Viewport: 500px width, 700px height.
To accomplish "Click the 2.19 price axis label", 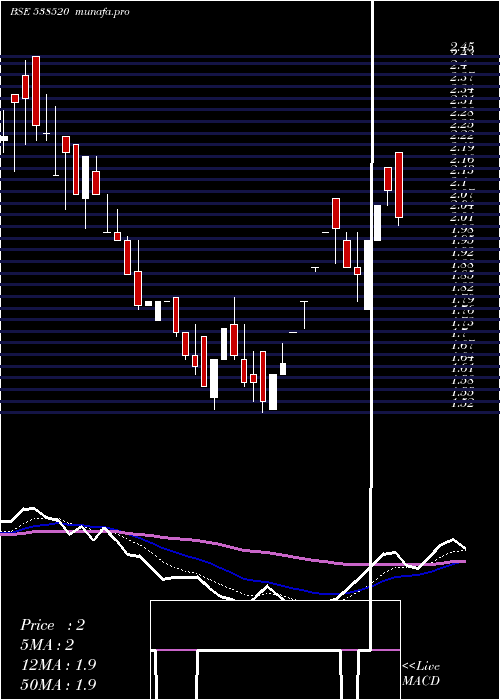I will click(462, 147).
